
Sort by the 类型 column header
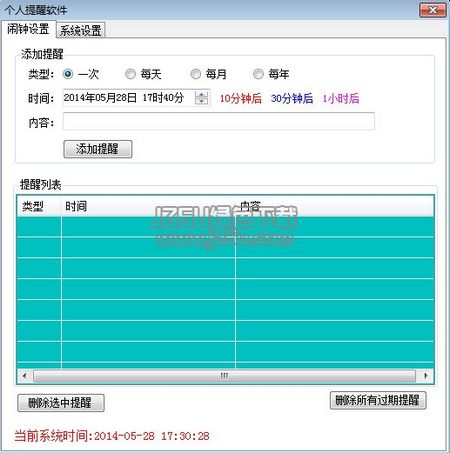(39, 206)
